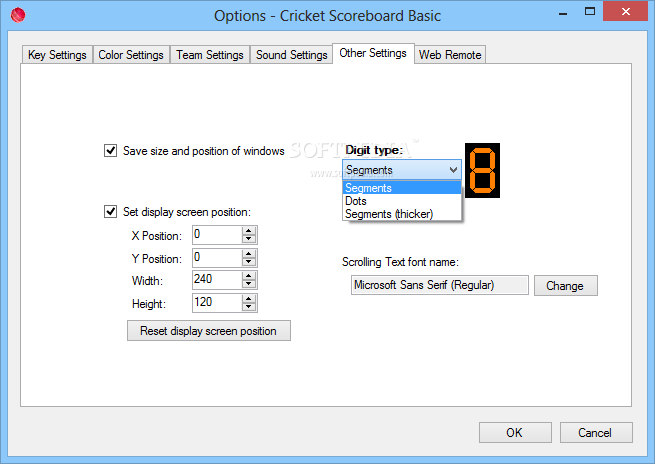Click into the X Position field
The height and width of the screenshot is (464, 655).
(x=217, y=235)
